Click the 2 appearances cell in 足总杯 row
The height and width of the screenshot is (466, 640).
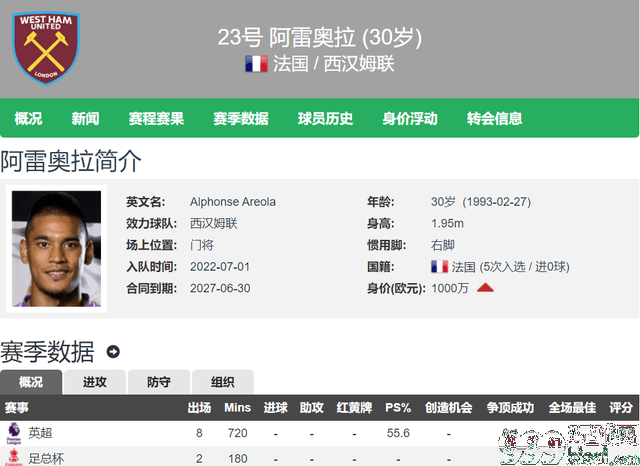point(199,459)
